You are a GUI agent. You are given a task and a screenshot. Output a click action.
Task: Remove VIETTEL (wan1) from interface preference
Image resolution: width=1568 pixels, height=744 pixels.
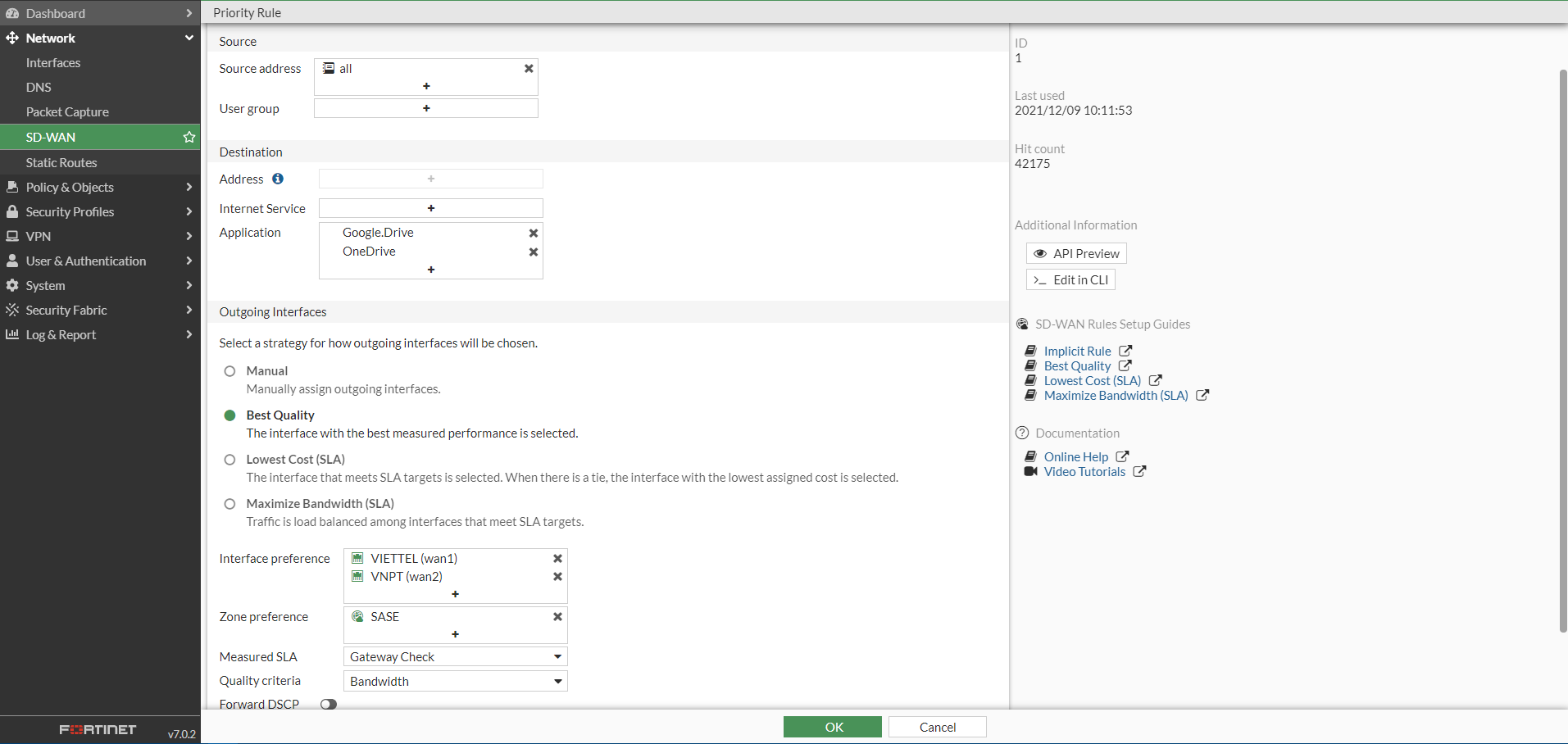click(x=557, y=559)
